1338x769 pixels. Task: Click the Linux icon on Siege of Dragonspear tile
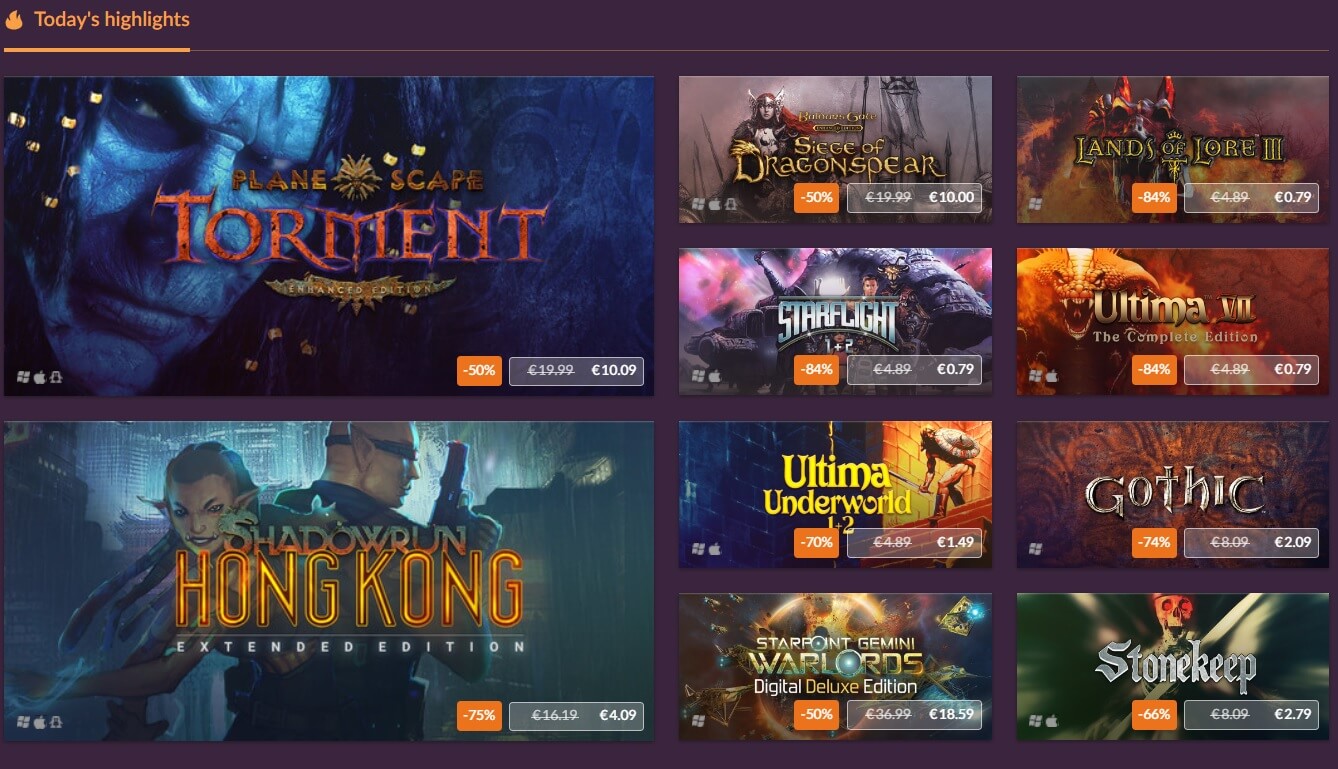[731, 204]
